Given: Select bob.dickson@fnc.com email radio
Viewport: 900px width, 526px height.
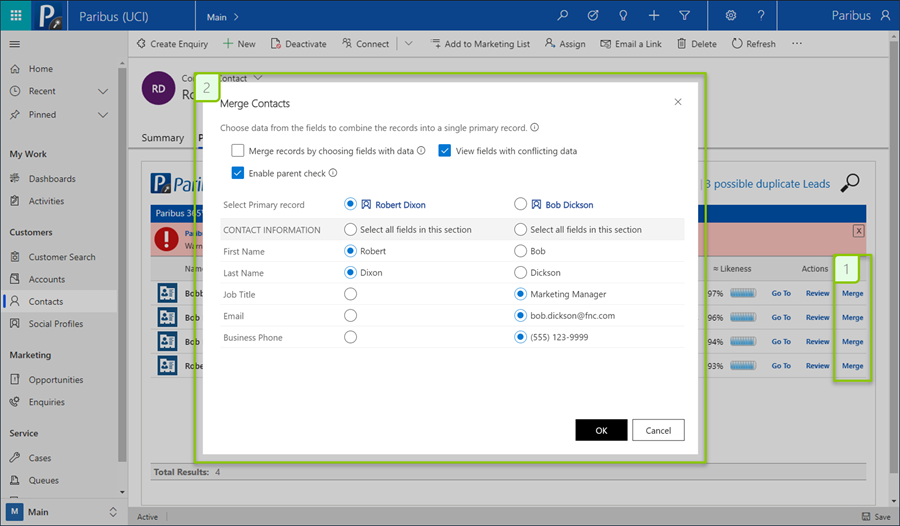Looking at the screenshot, I should [x=521, y=316].
